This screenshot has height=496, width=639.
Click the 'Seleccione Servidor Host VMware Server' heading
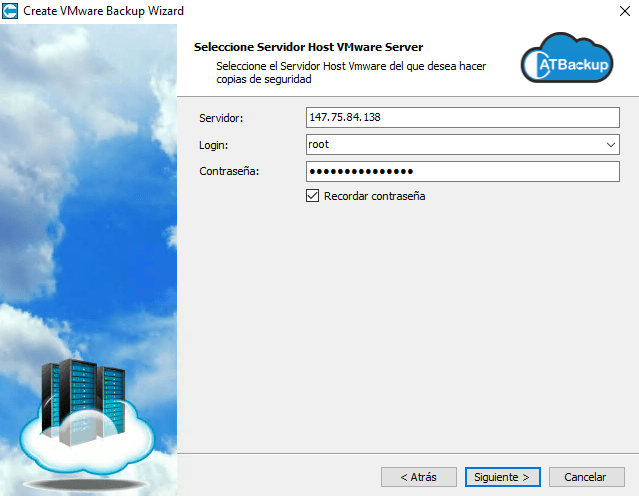coord(308,47)
